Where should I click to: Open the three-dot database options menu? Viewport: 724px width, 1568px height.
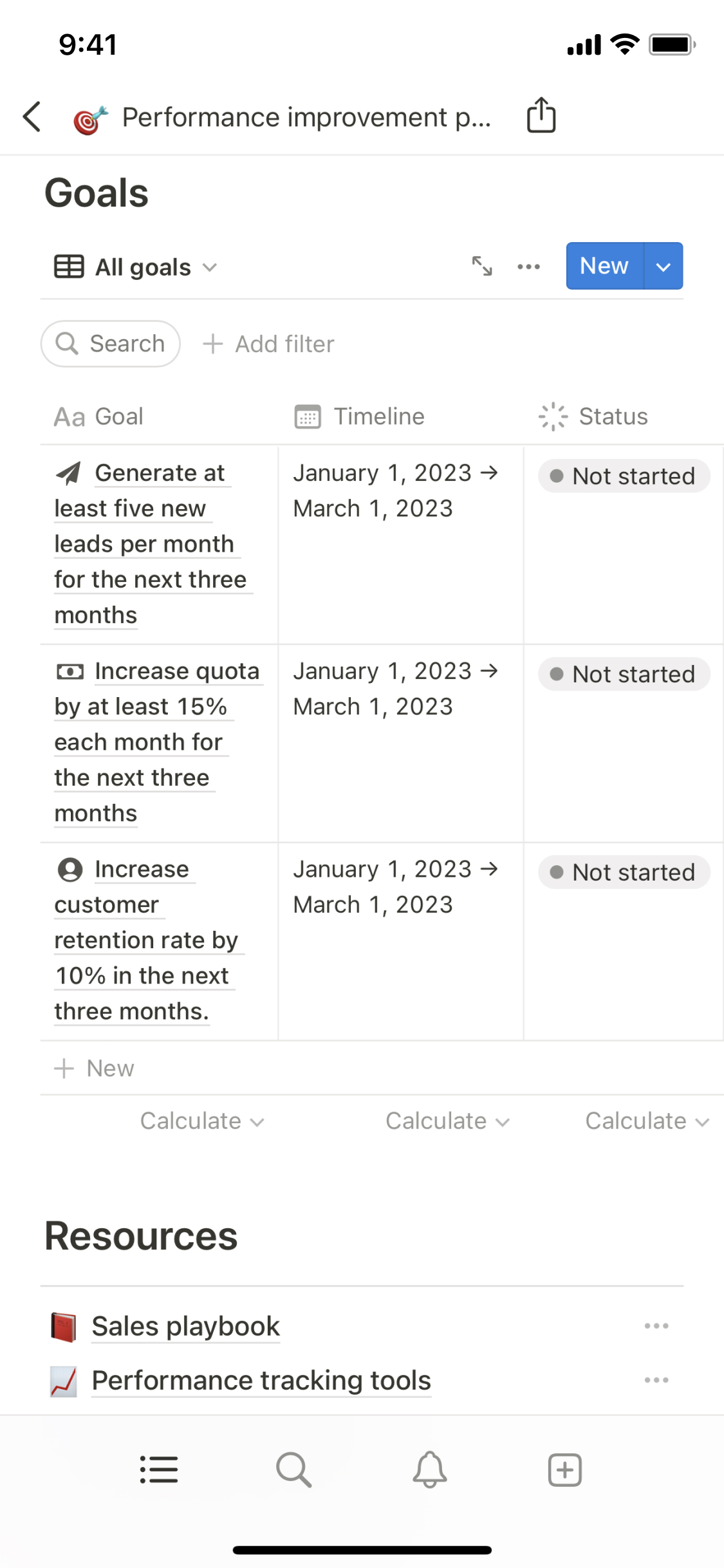(x=528, y=266)
